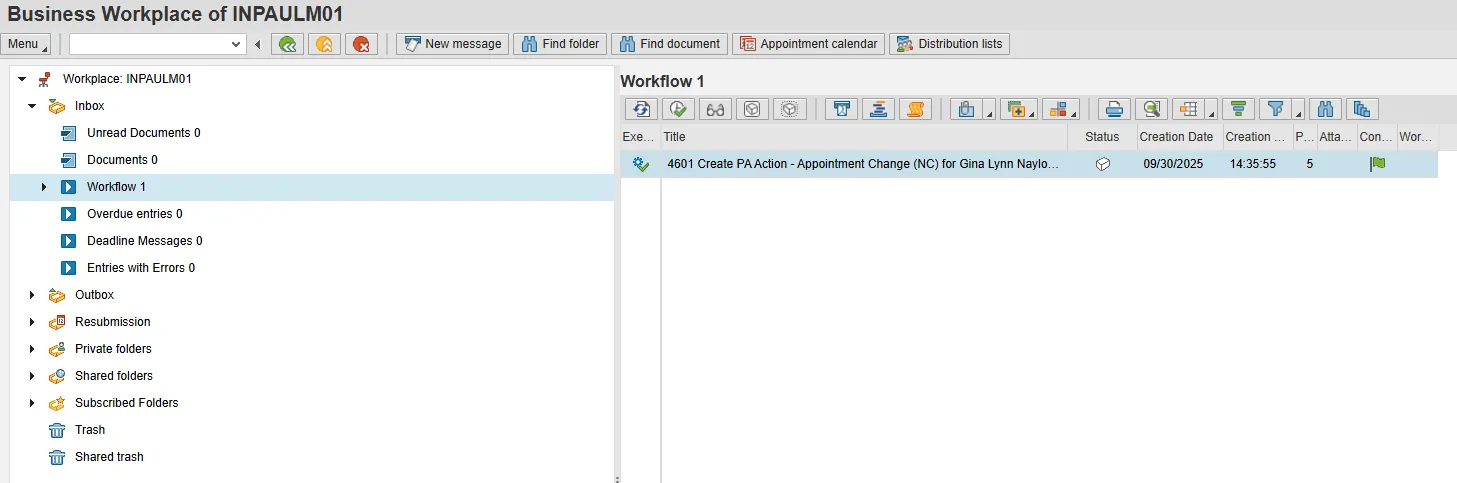This screenshot has width=1457, height=483.
Task: Expand the Outbox folder
Action: pyautogui.click(x=32, y=295)
